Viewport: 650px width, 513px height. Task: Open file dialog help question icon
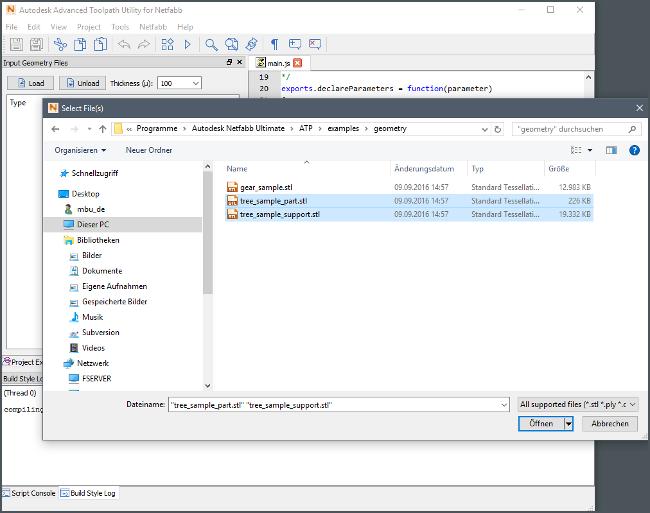pos(634,150)
